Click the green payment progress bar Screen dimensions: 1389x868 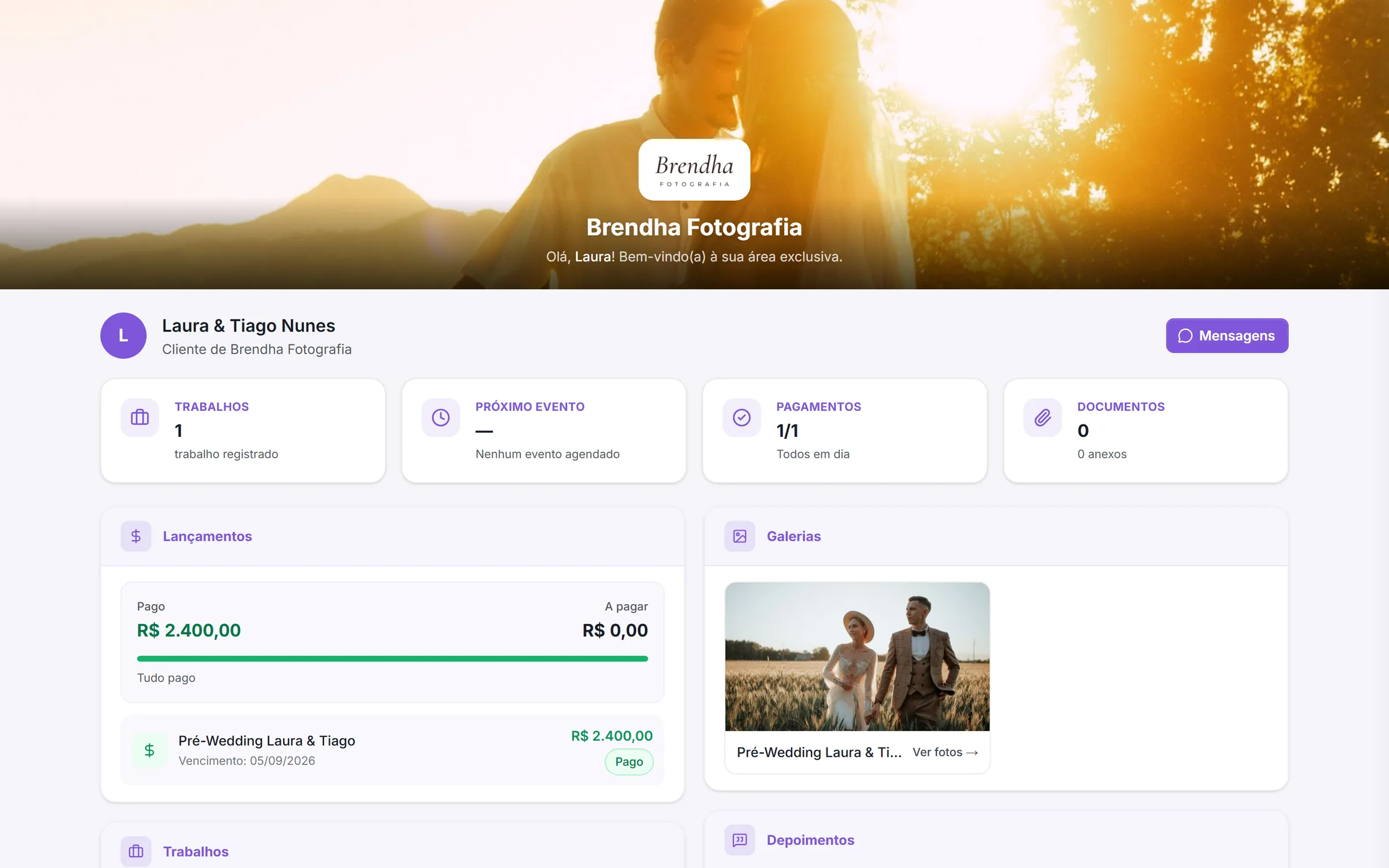tap(392, 659)
